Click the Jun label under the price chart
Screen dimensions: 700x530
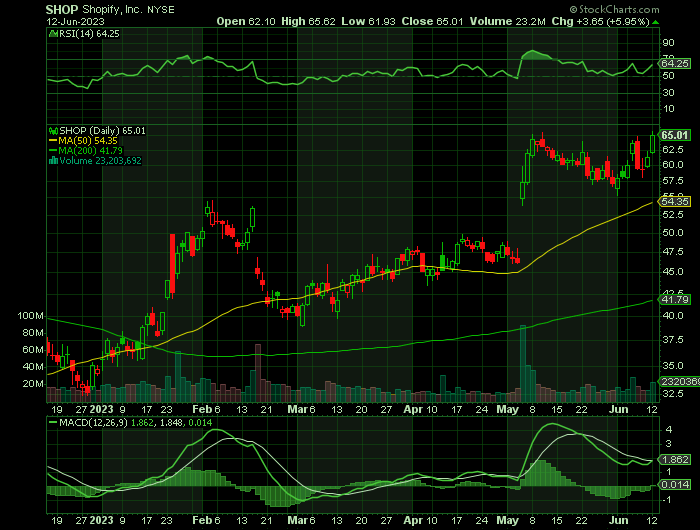tap(619, 409)
